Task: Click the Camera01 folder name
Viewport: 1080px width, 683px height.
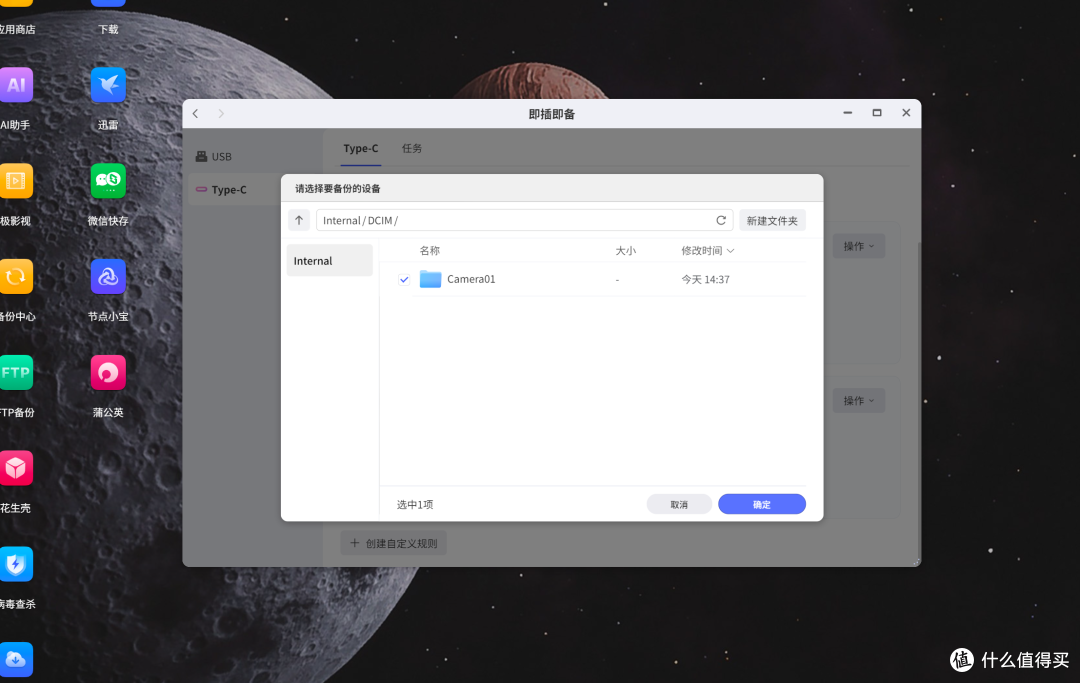Action: pyautogui.click(x=471, y=279)
